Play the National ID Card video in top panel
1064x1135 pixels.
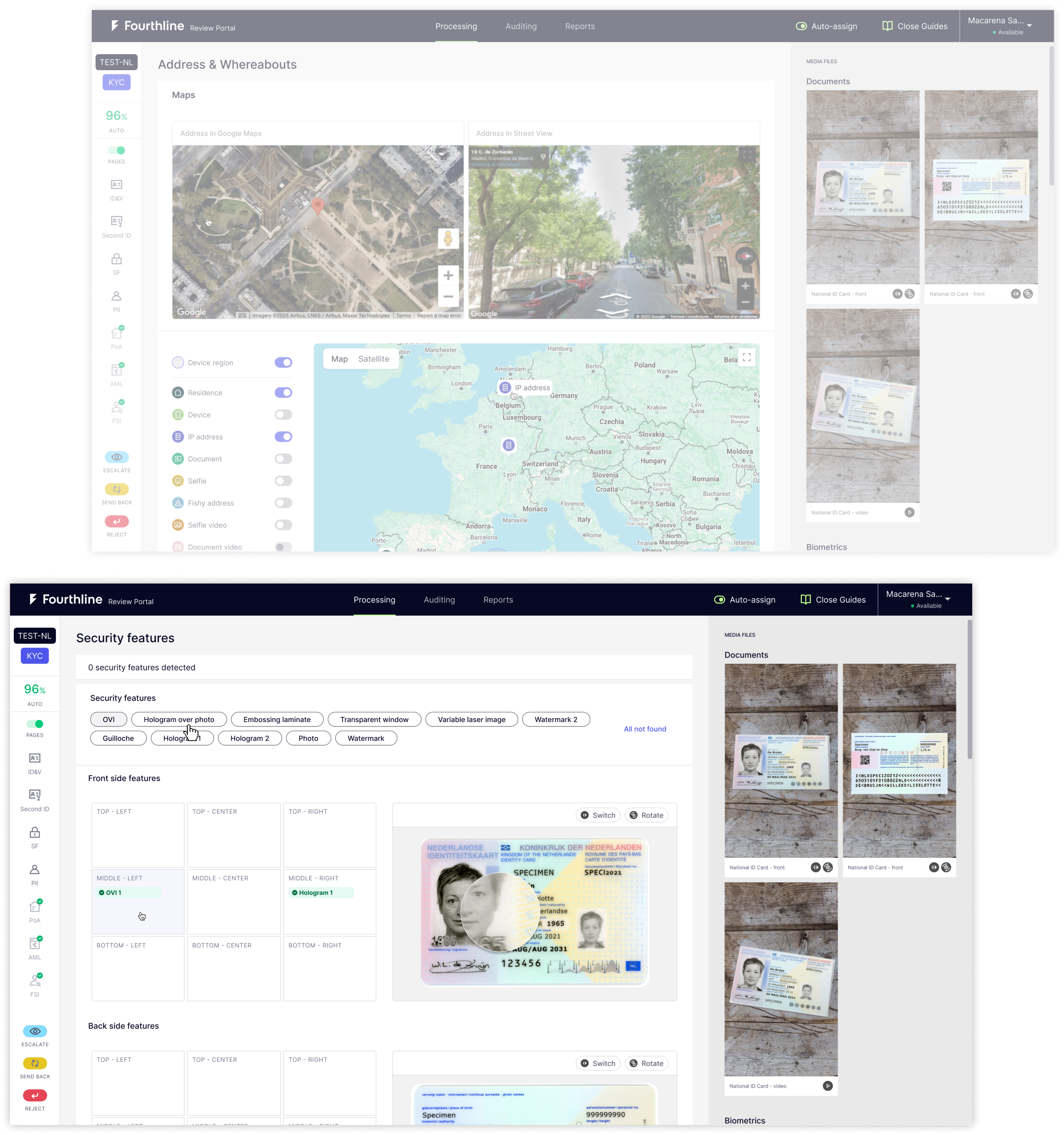pyautogui.click(x=909, y=513)
